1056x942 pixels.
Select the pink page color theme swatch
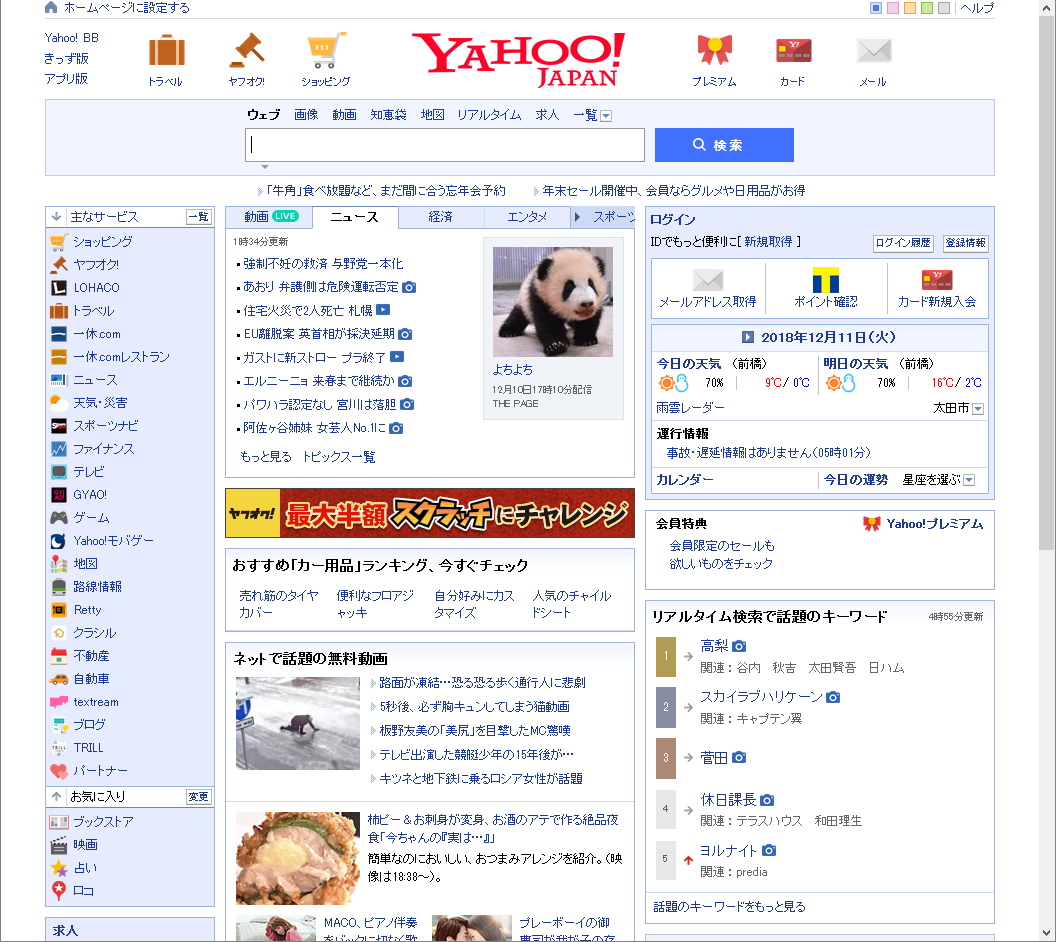tap(893, 8)
